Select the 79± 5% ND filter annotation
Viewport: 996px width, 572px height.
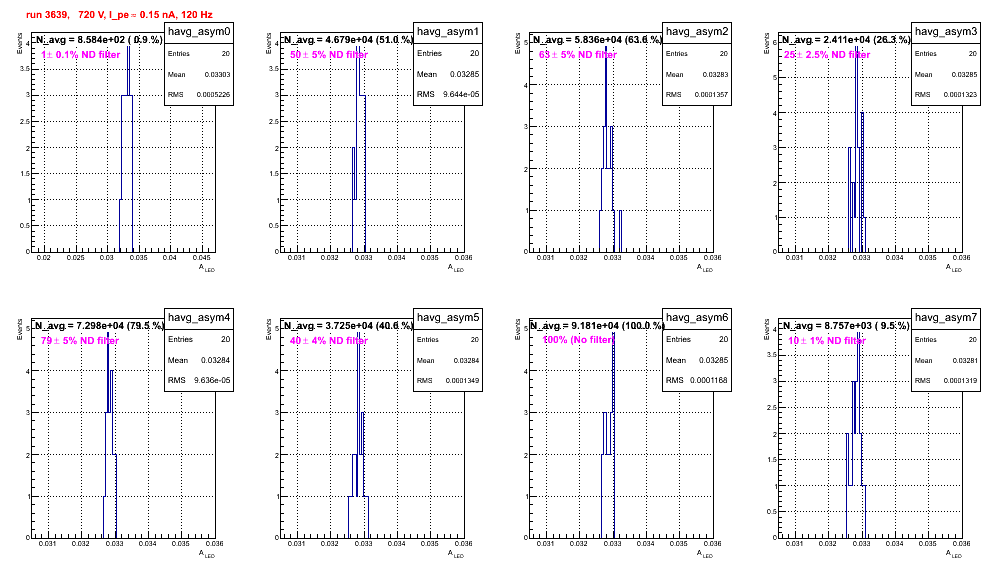pos(80,341)
